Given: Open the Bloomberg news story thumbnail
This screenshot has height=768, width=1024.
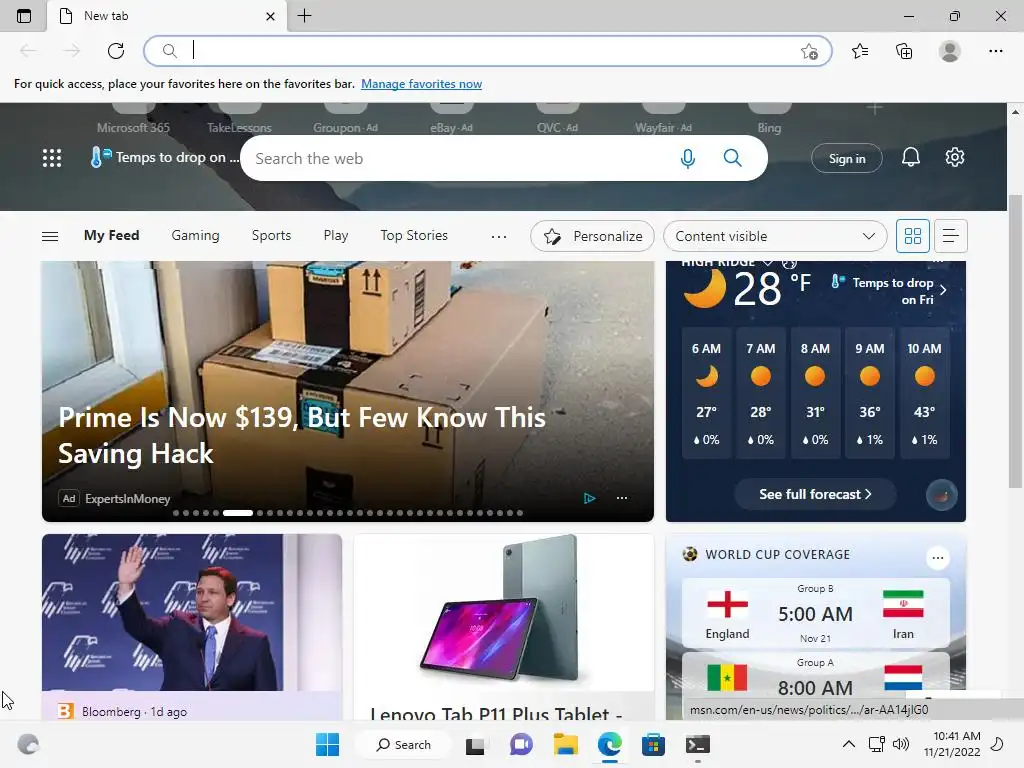Looking at the screenshot, I should tap(192, 613).
